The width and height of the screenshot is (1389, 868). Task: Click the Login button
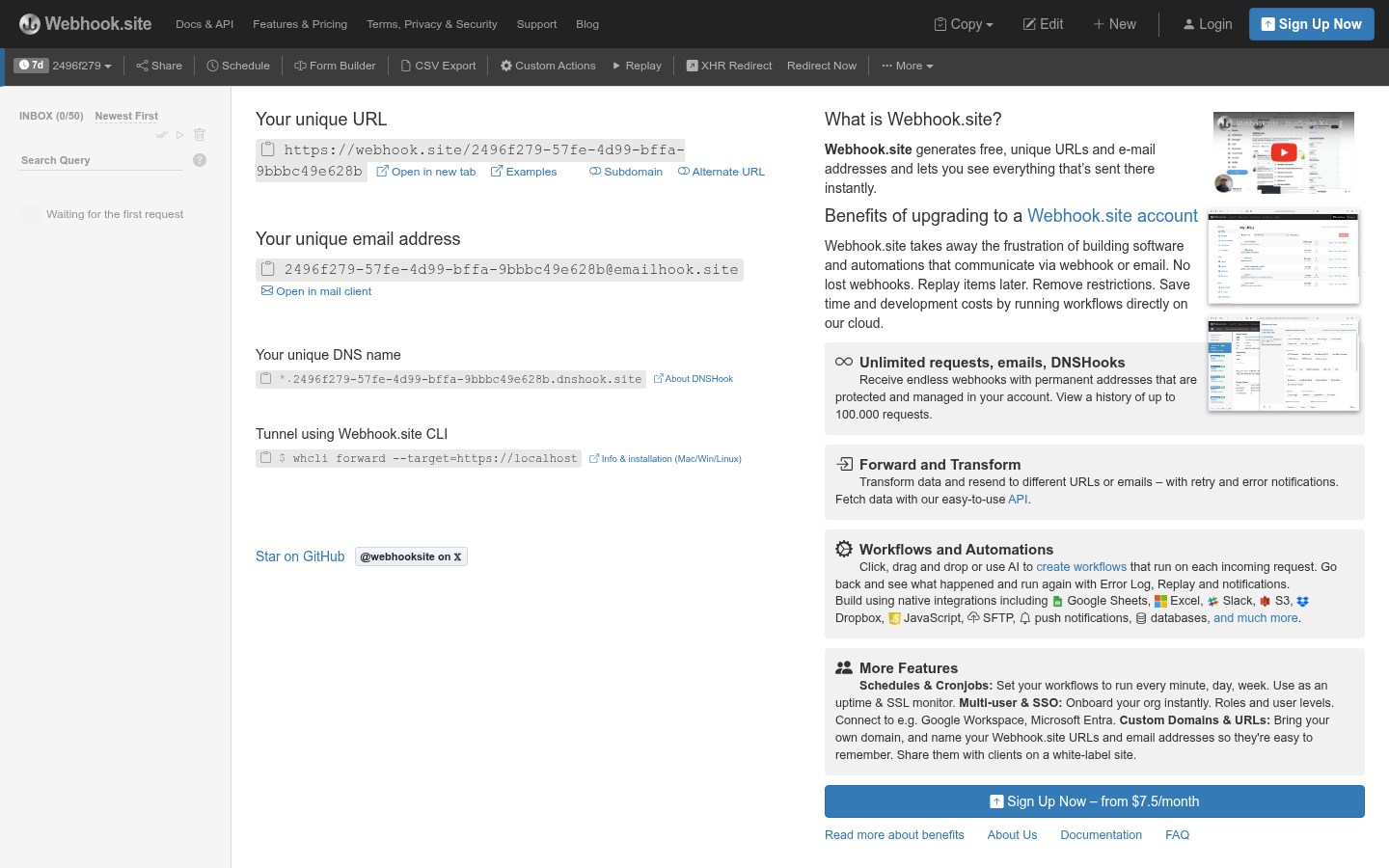click(x=1208, y=24)
